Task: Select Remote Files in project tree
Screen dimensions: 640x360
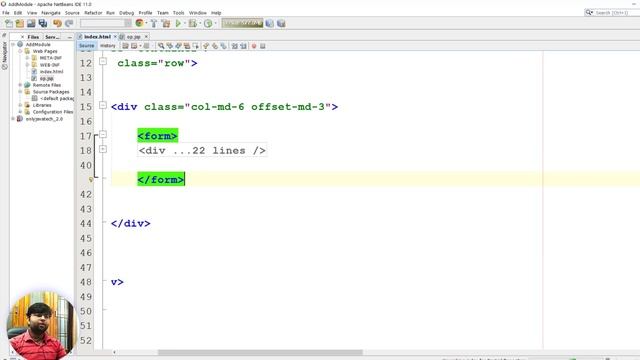Action: pyautogui.click(x=47, y=85)
